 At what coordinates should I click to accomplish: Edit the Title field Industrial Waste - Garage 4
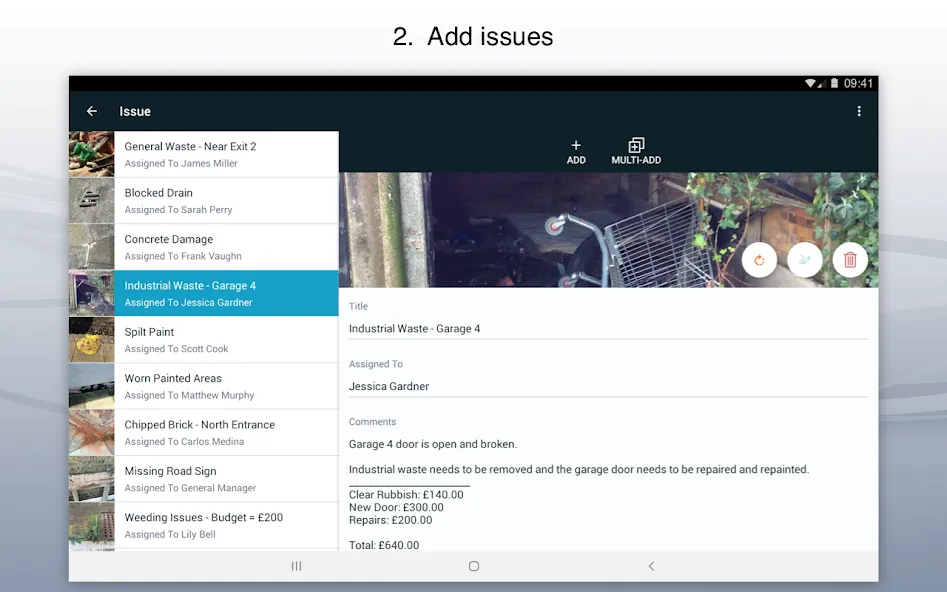click(x=608, y=329)
